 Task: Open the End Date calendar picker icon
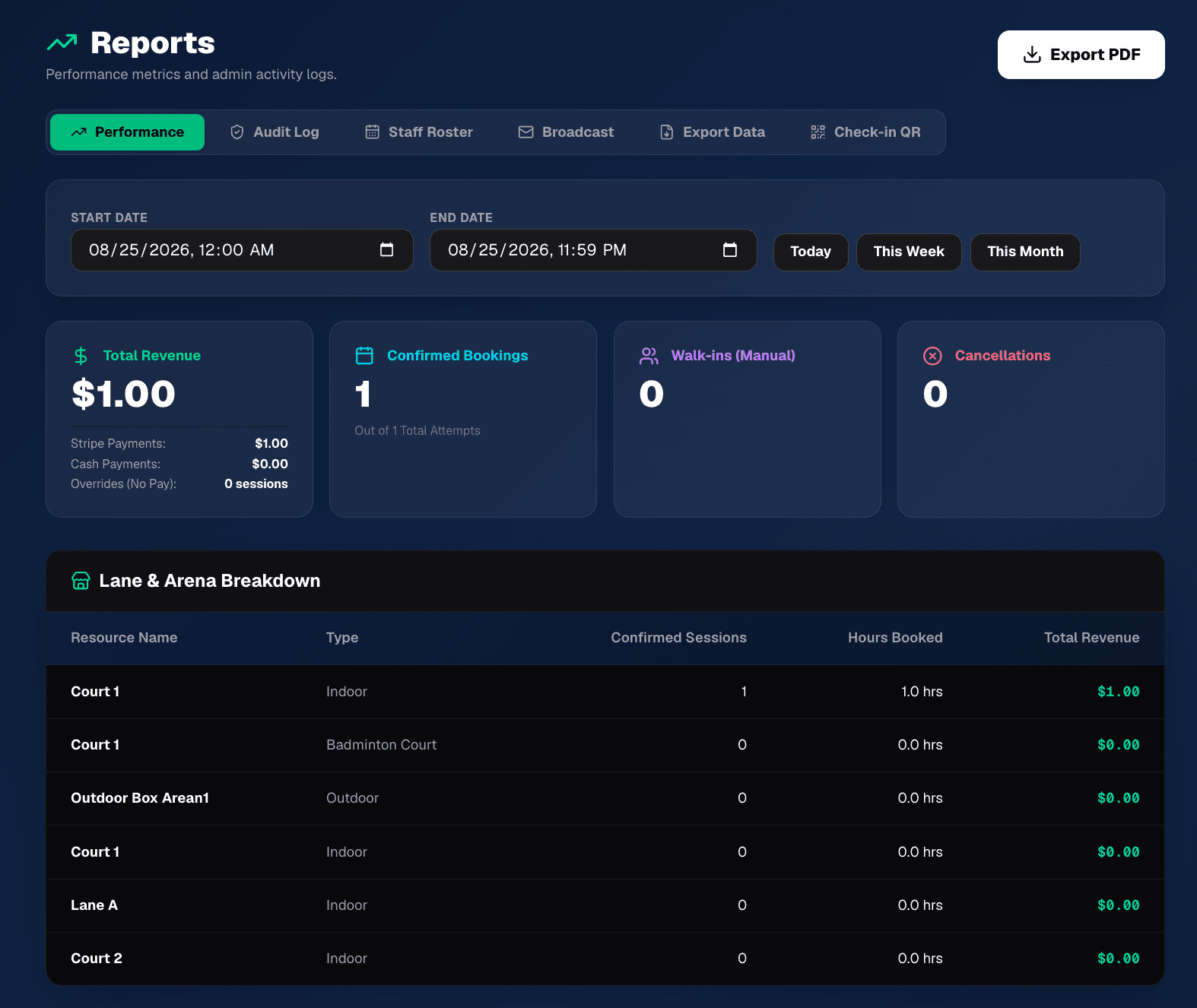coord(730,250)
